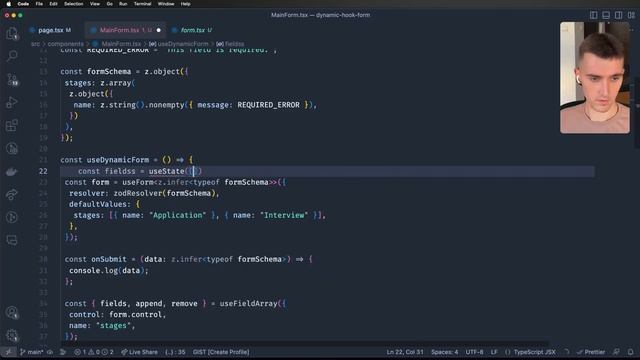Click line number 22 in gutter
The image size is (640, 360).
[x=43, y=171]
